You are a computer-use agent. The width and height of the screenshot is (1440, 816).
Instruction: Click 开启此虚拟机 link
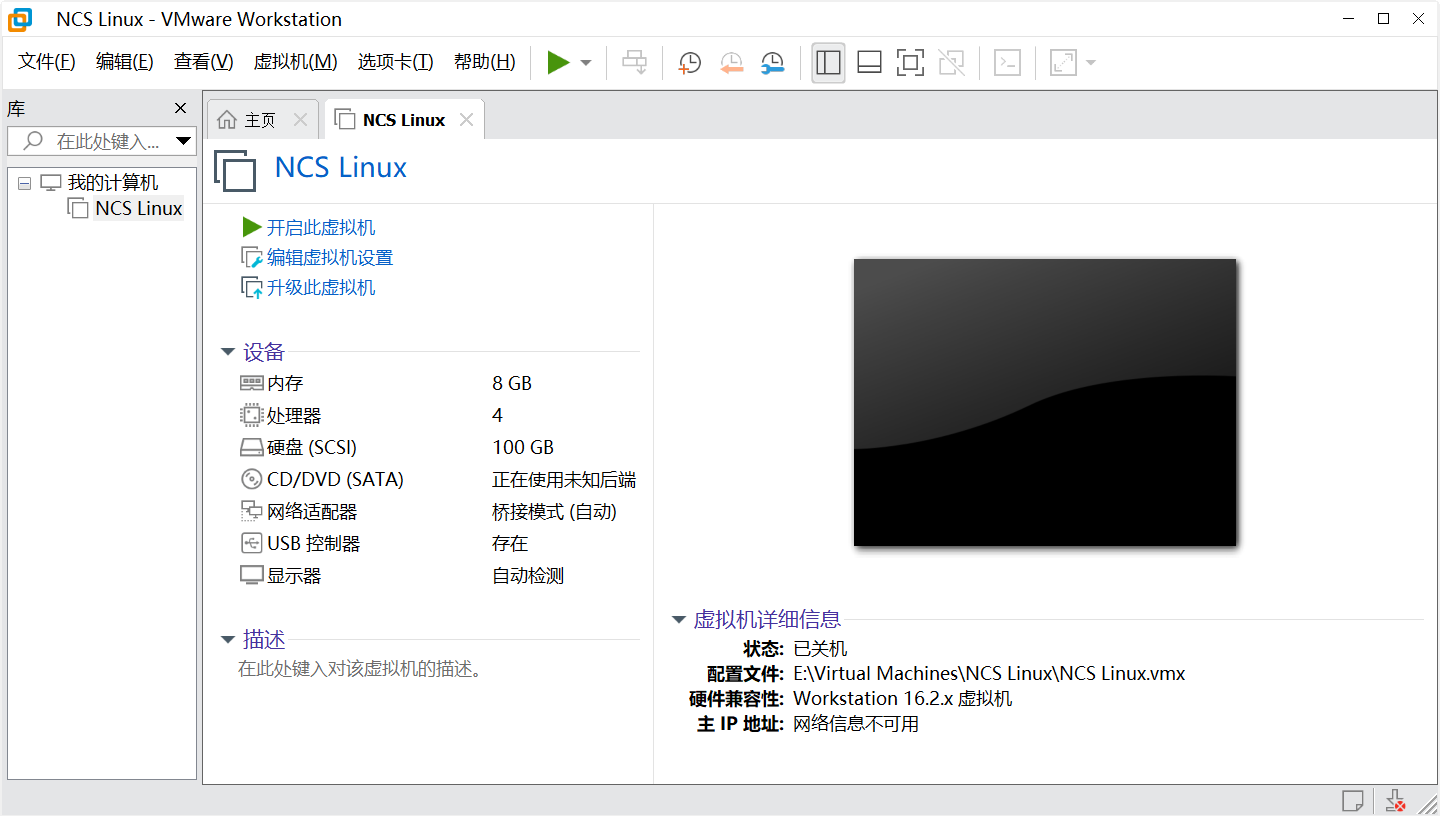pyautogui.click(x=321, y=228)
